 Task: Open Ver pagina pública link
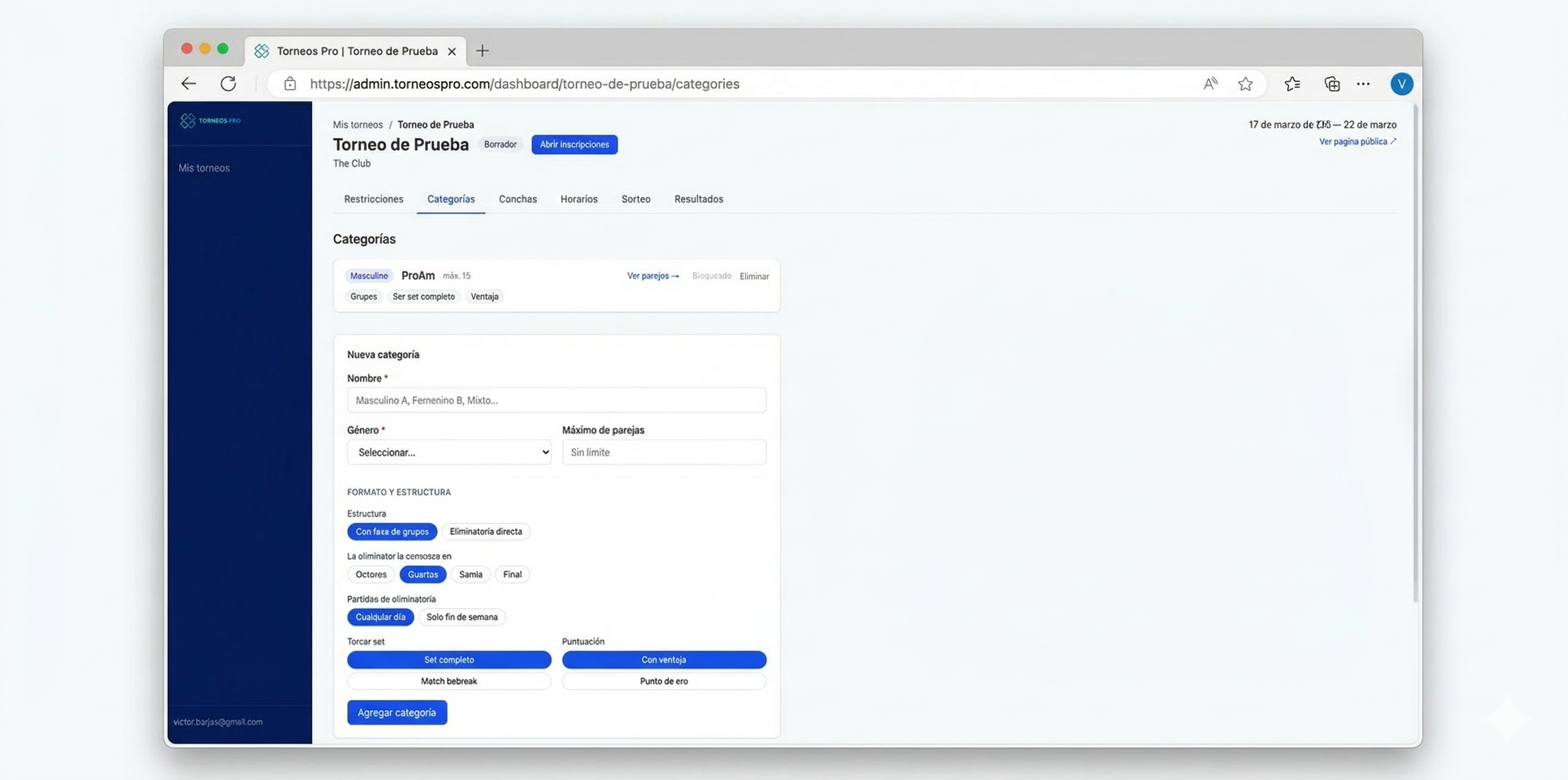1357,141
